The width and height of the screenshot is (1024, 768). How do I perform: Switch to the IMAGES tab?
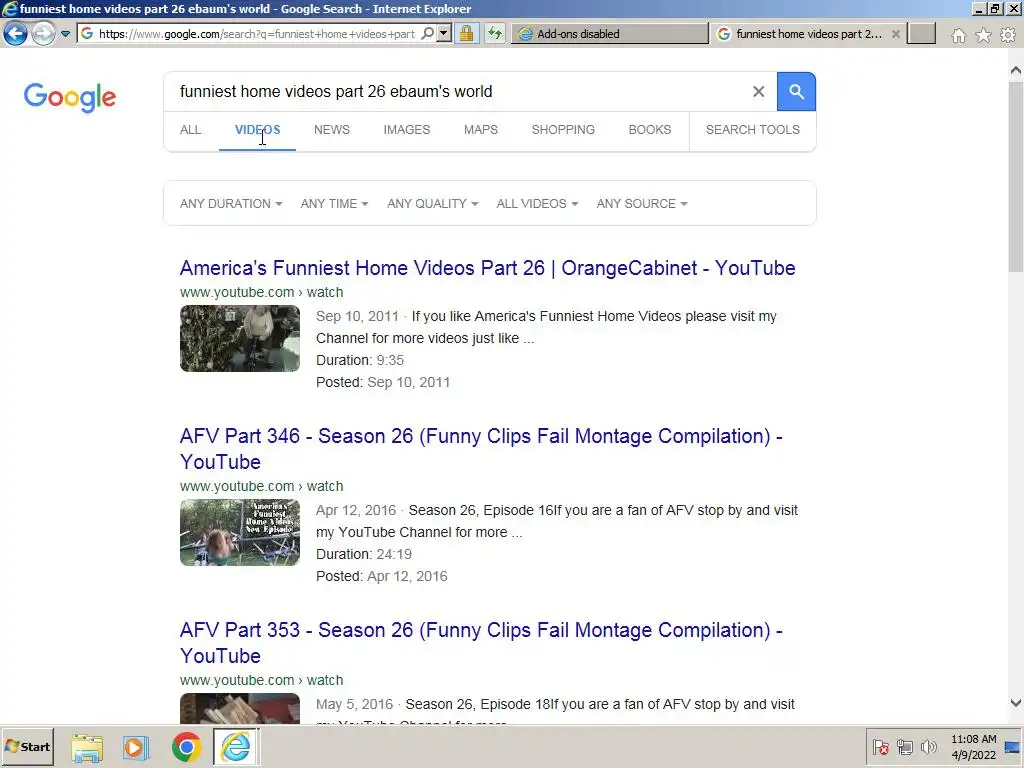(407, 130)
